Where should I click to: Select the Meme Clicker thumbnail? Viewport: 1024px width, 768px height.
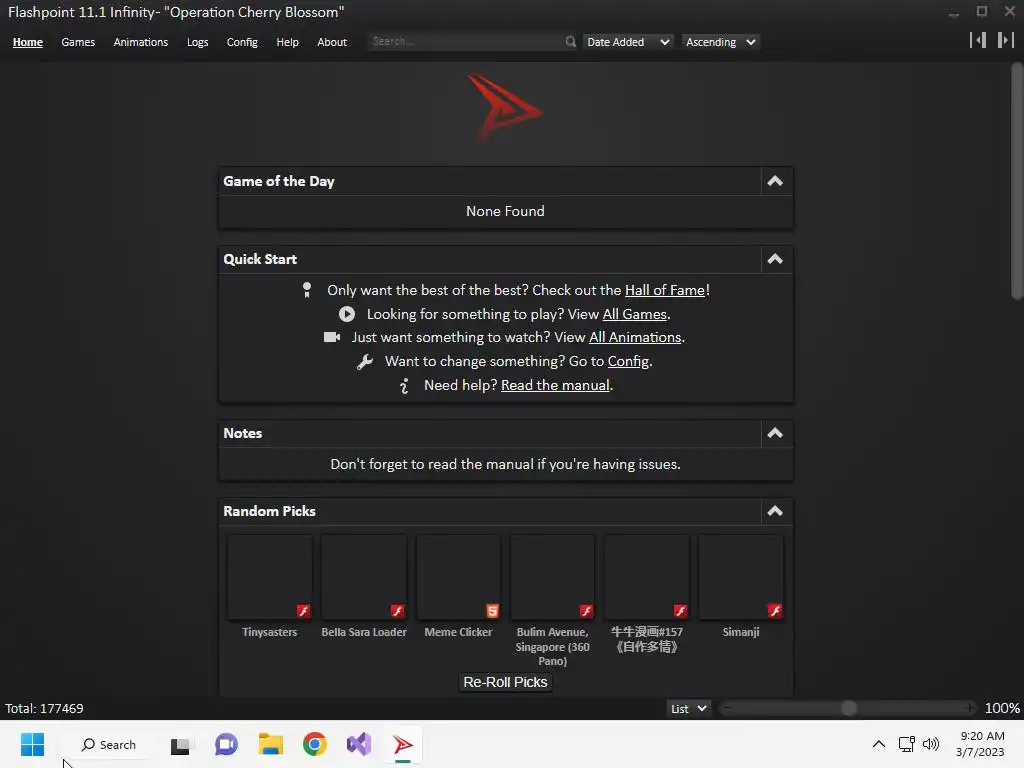pyautogui.click(x=458, y=577)
